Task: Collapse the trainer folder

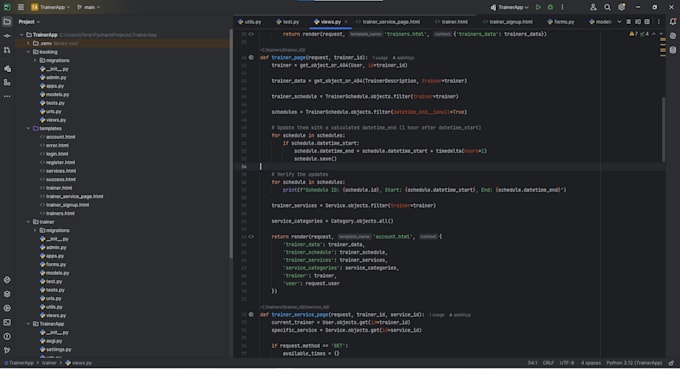Action: tap(28, 222)
